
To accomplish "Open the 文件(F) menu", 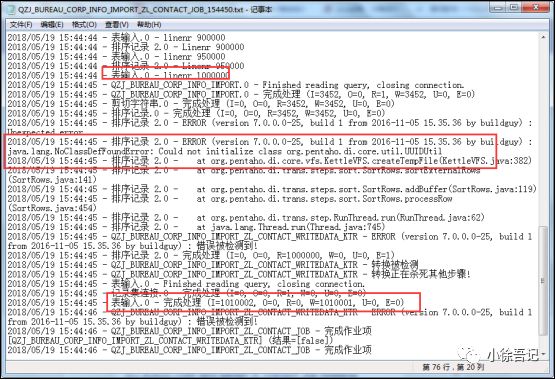I will 21,24.
